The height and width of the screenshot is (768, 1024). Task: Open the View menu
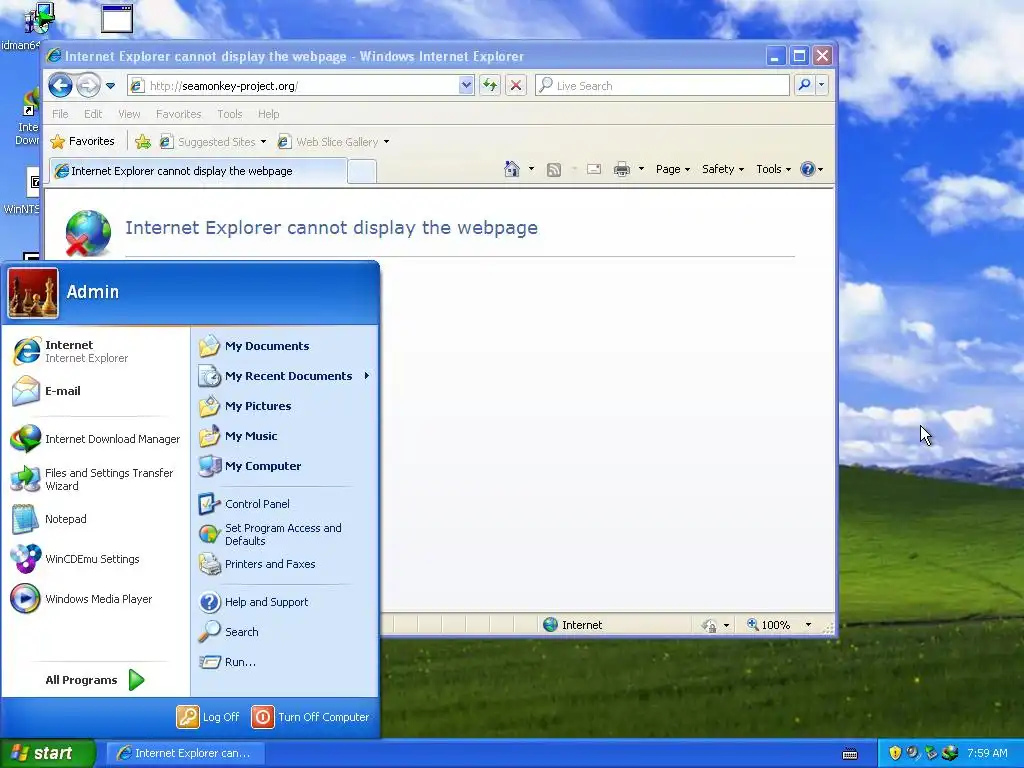point(129,114)
